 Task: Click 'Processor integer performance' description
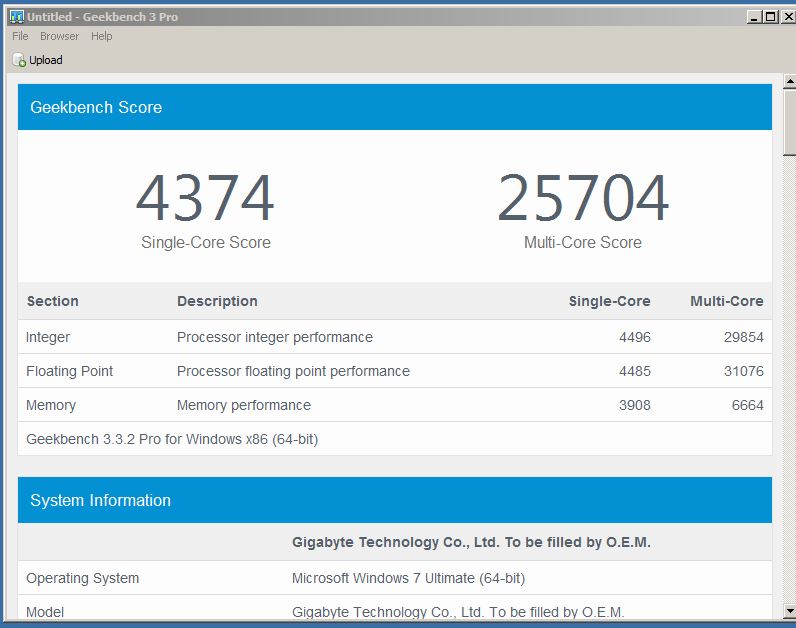[275, 337]
